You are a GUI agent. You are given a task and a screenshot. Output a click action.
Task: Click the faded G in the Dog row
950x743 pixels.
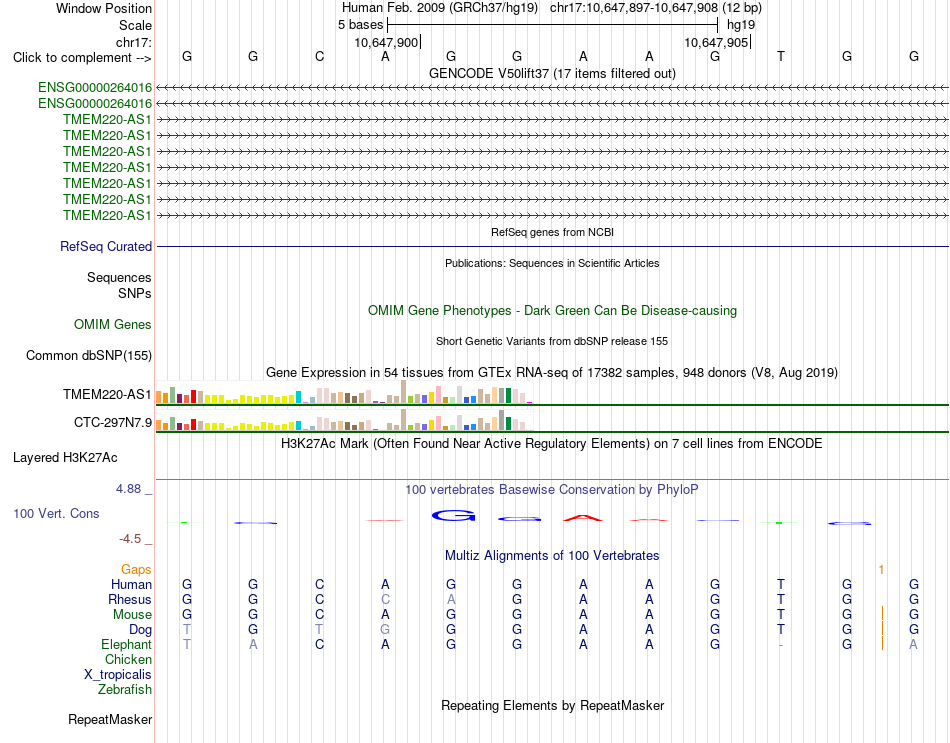point(385,630)
